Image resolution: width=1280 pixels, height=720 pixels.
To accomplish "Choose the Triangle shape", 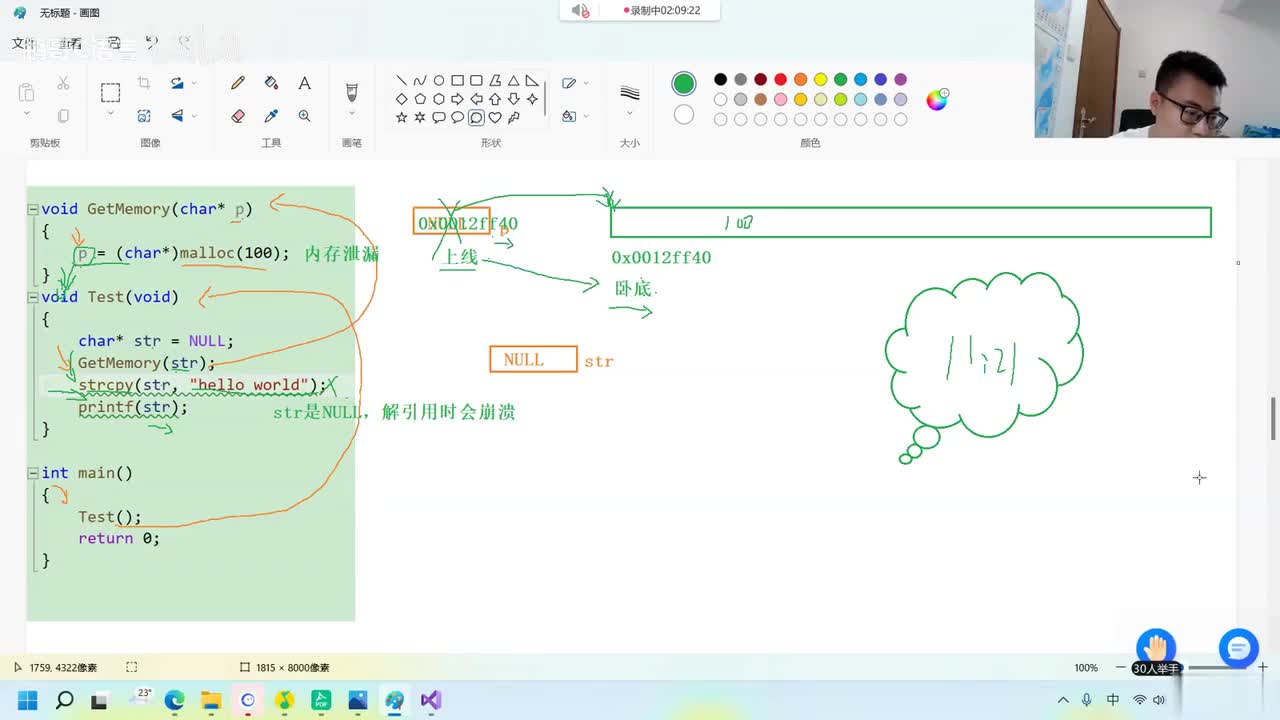I will click(x=513, y=81).
